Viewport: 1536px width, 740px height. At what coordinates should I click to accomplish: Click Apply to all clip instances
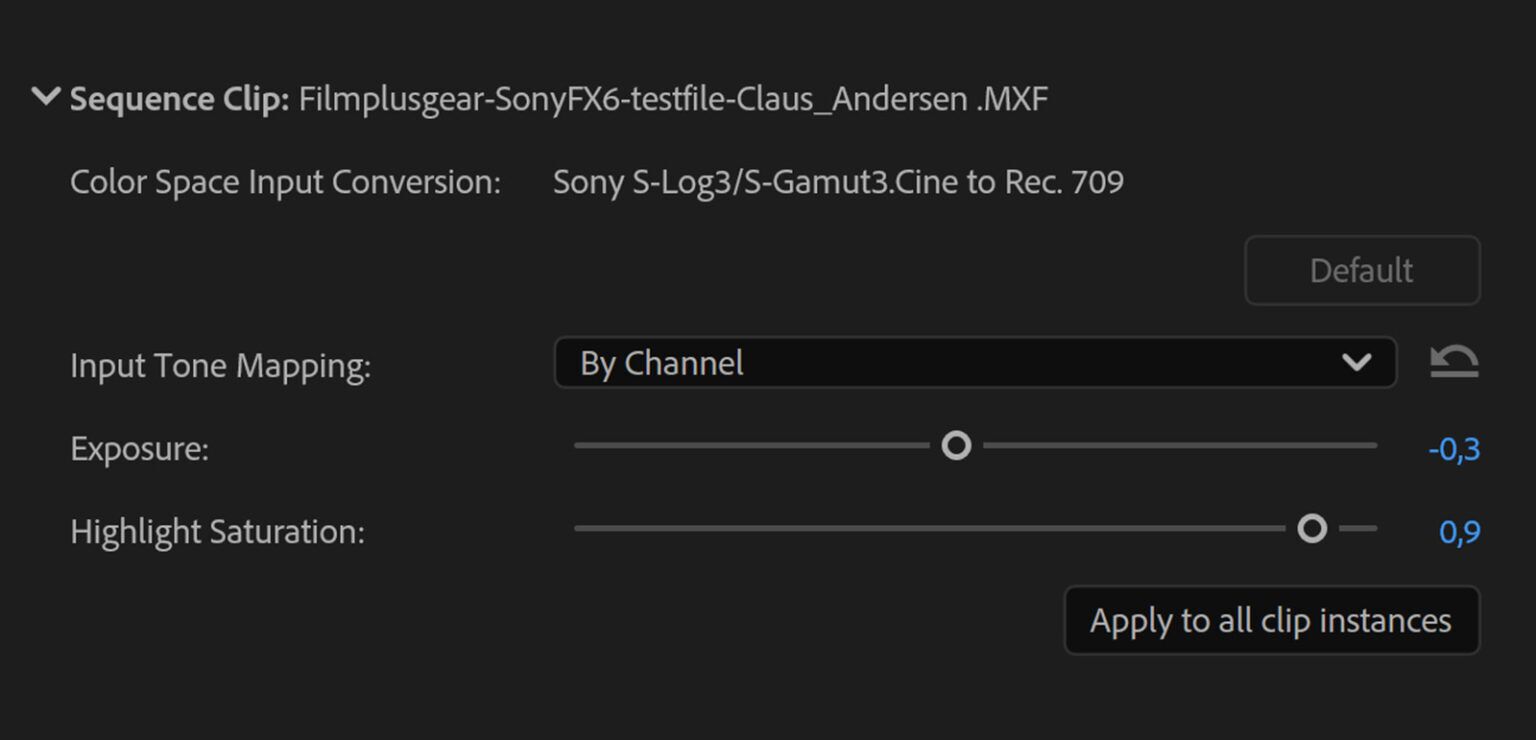tap(1271, 620)
